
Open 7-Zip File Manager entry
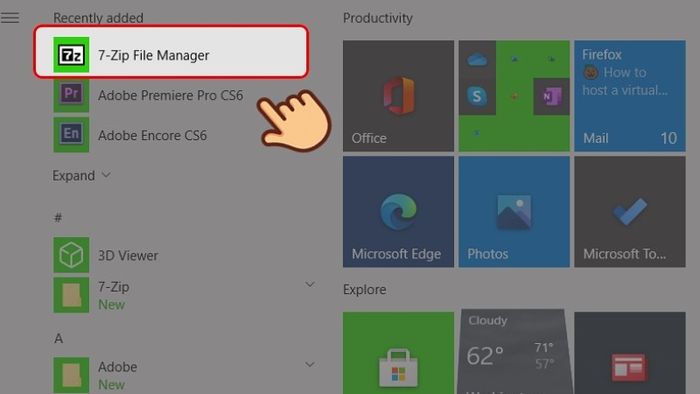click(171, 51)
